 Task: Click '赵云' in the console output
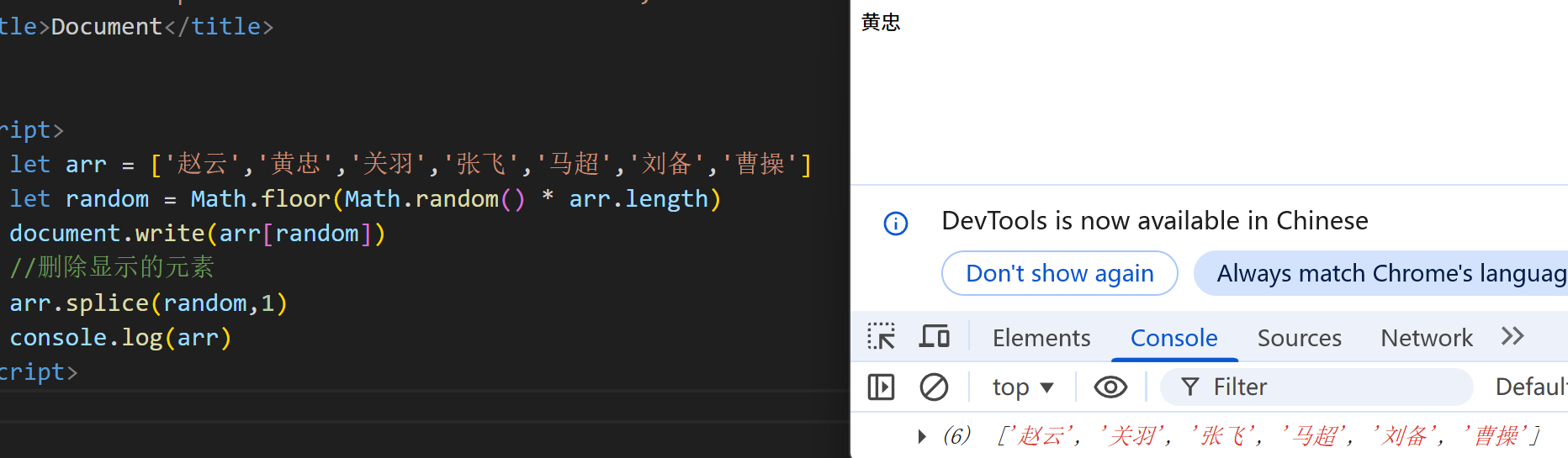coord(1040,436)
